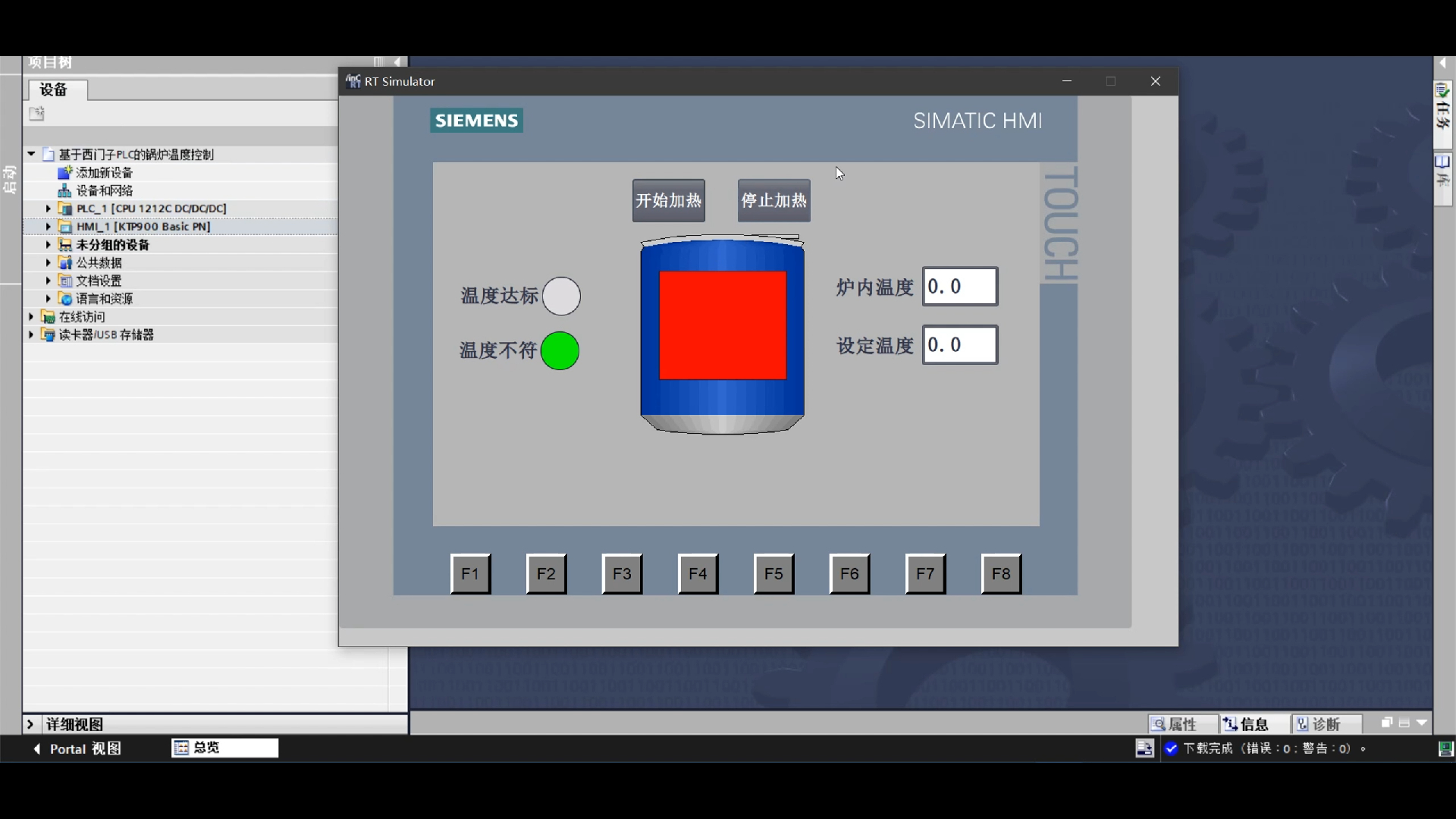The width and height of the screenshot is (1456, 819).
Task: Click the red heating area in tank
Action: (722, 325)
